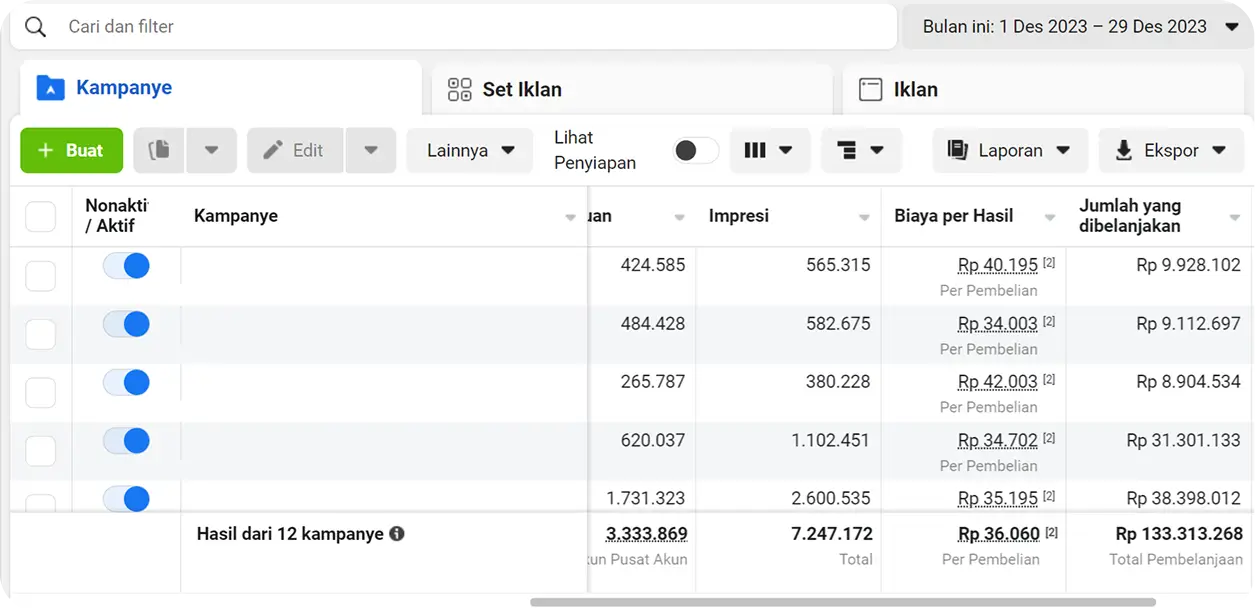Open the Laporan dropdown menu

tap(1008, 150)
